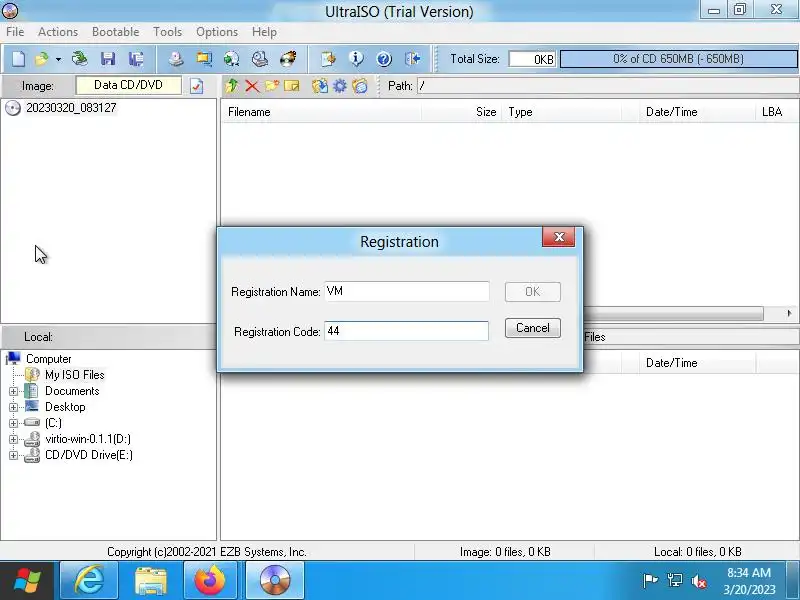Click the blue gear settings icon
Screen dimensions: 800x600
340,86
